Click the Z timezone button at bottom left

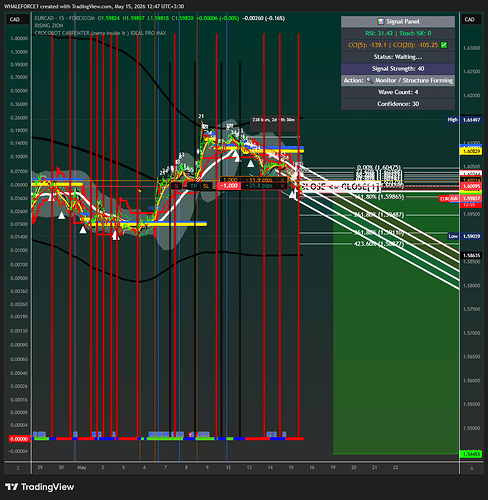click(18, 468)
